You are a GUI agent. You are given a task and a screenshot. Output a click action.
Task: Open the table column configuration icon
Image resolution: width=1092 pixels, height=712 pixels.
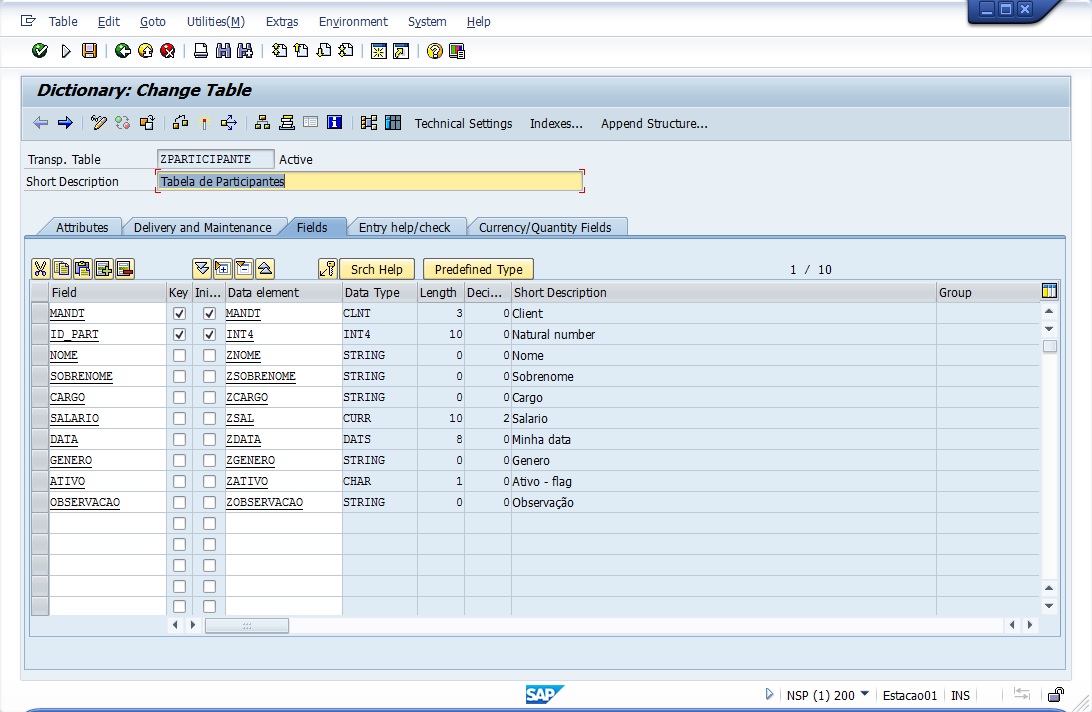(1049, 292)
